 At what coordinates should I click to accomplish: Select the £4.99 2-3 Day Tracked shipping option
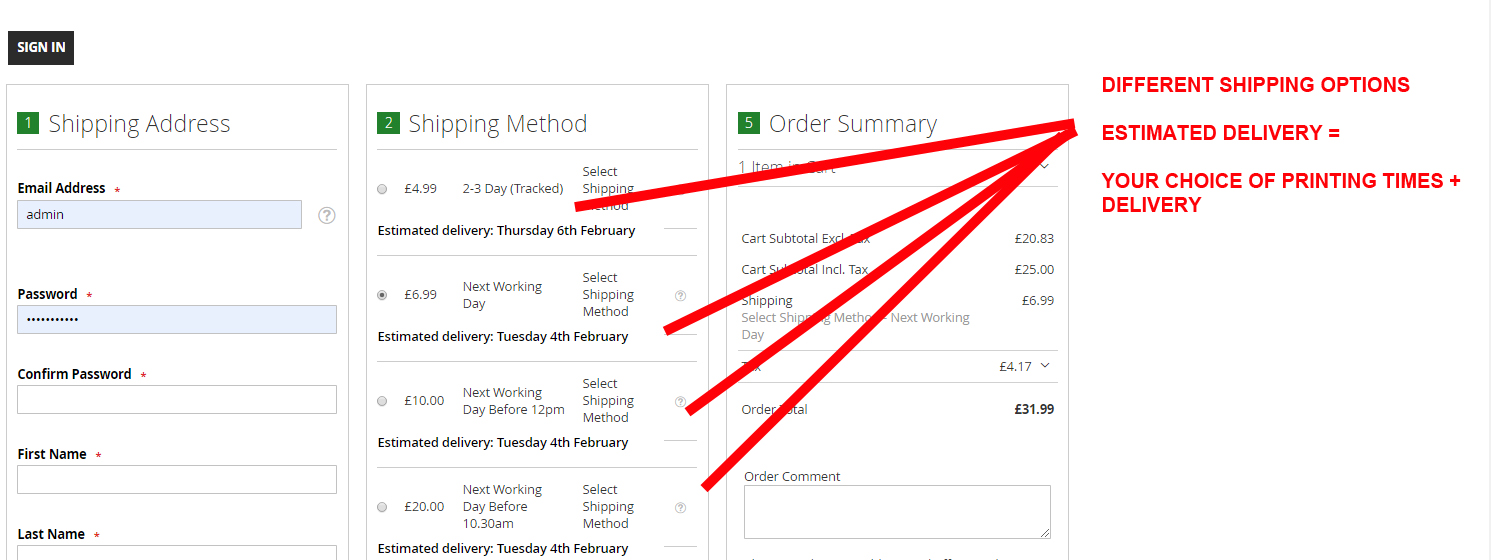[382, 189]
